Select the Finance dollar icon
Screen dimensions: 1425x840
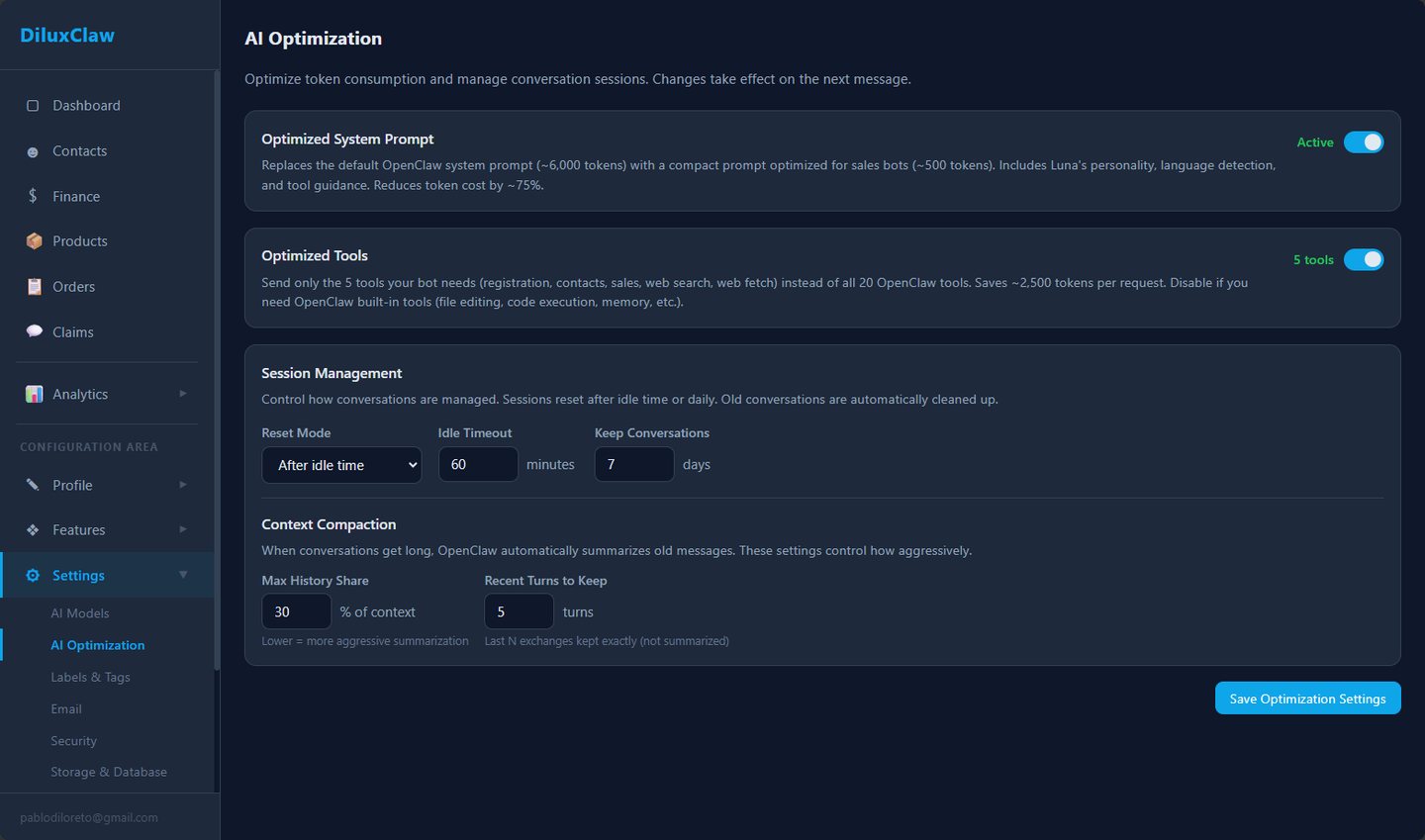(x=33, y=196)
